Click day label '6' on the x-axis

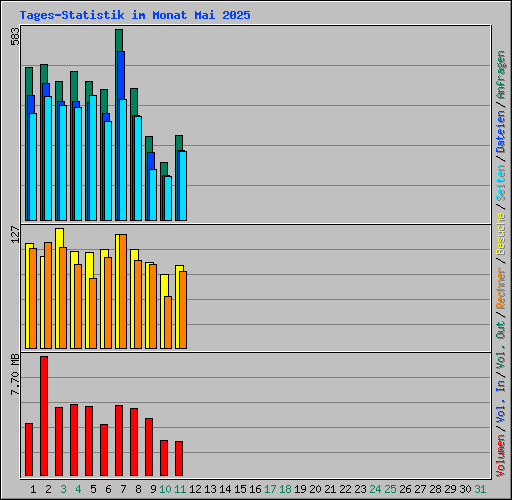pyautogui.click(x=108, y=489)
